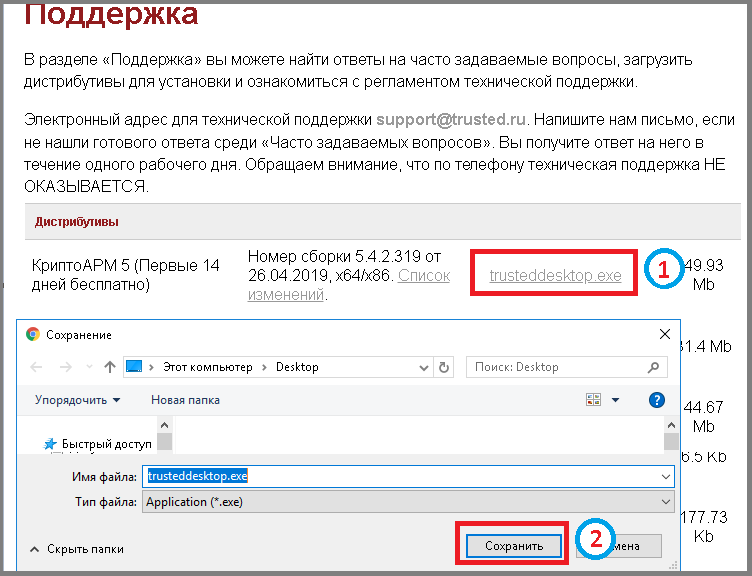
Task: Edit the Имя файла field
Action: pos(408,476)
